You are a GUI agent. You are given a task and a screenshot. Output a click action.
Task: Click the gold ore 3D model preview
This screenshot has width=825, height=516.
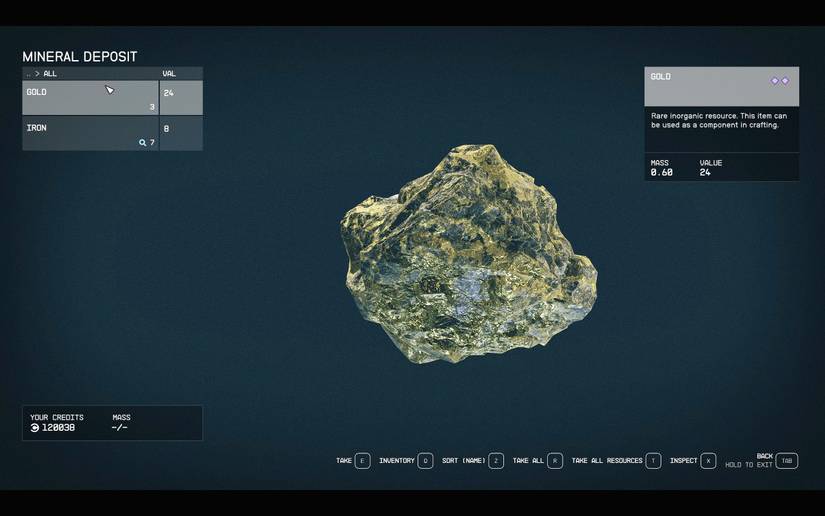(468, 254)
